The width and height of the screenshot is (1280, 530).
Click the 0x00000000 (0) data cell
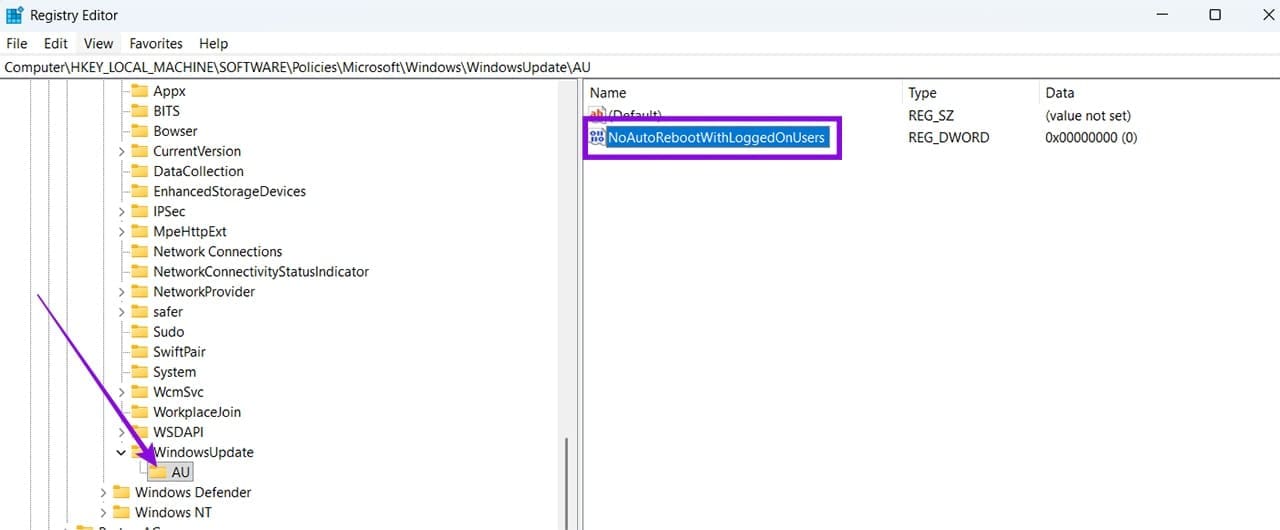point(1091,137)
